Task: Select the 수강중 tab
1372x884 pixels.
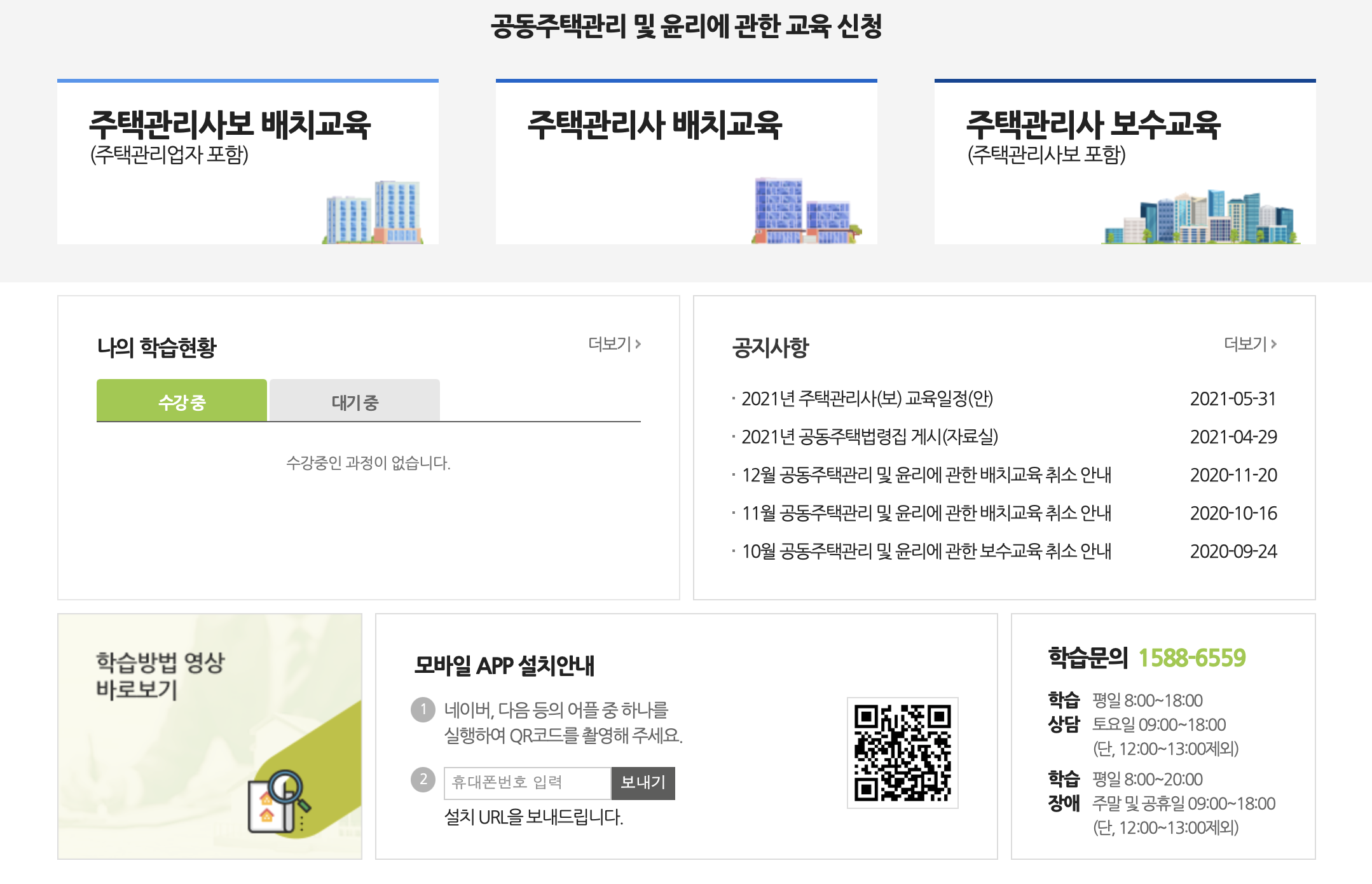Action: pos(182,401)
